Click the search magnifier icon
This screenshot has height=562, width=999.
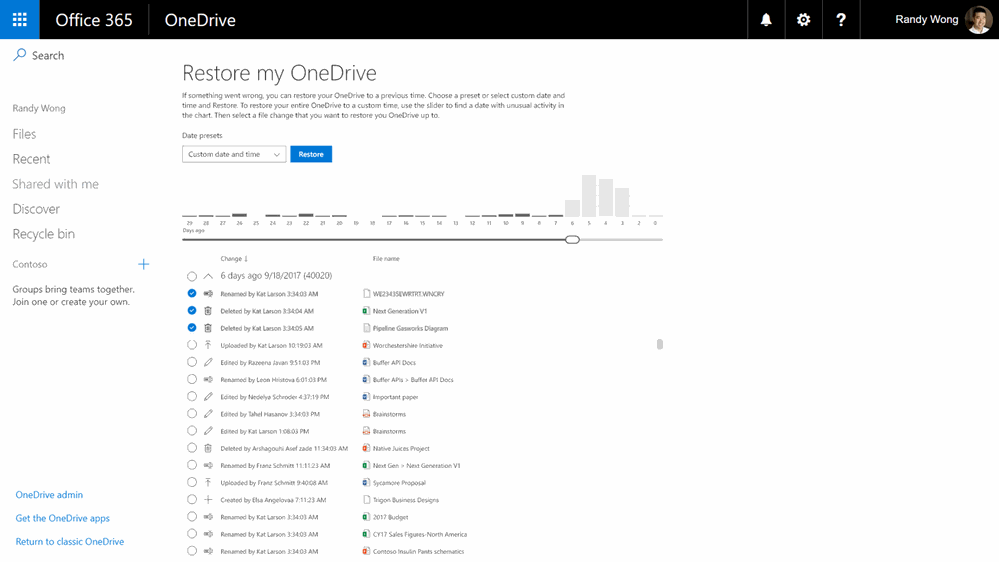pos(20,55)
